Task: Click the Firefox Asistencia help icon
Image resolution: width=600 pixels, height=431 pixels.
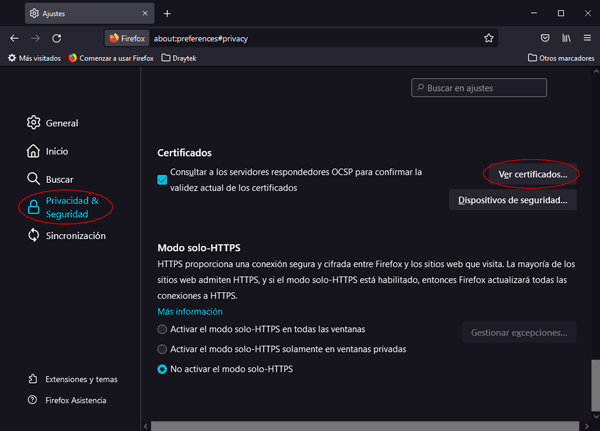Action: tap(33, 400)
